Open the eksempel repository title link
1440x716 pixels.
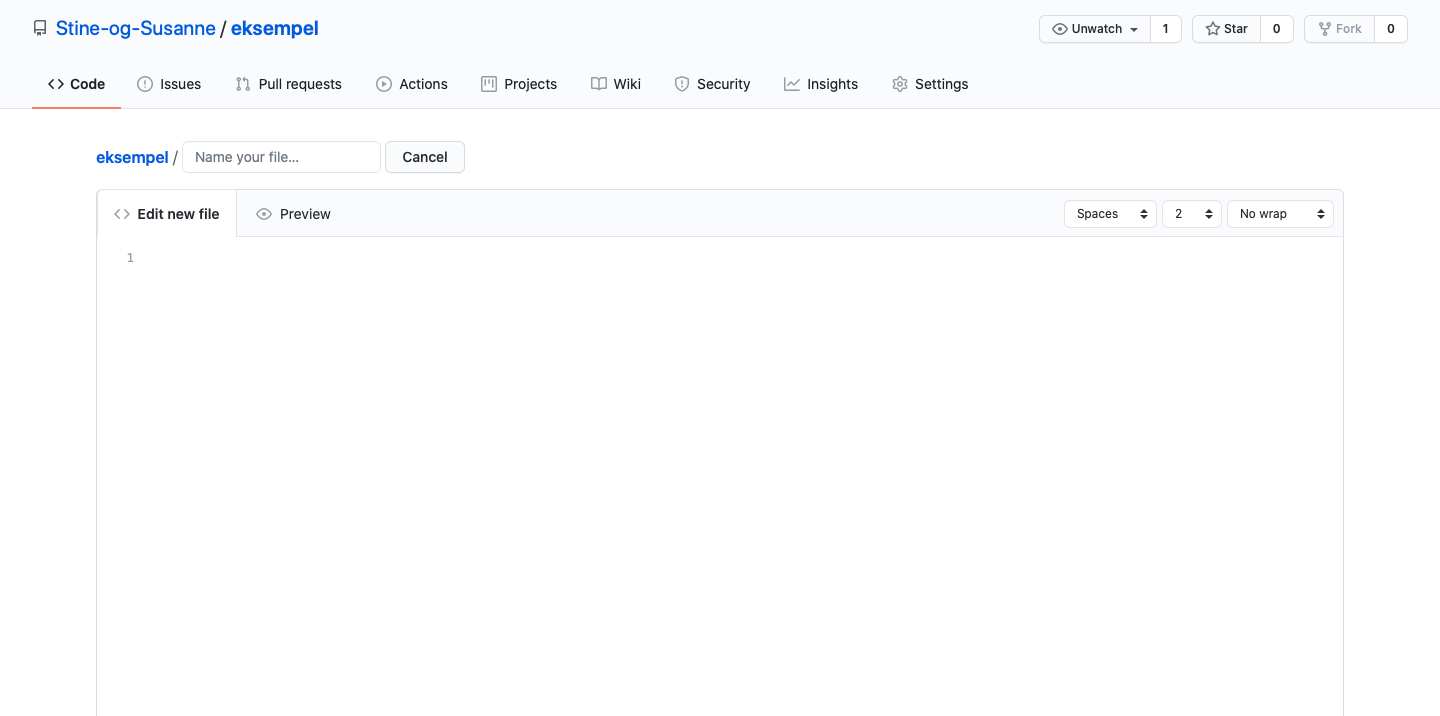[x=275, y=29]
